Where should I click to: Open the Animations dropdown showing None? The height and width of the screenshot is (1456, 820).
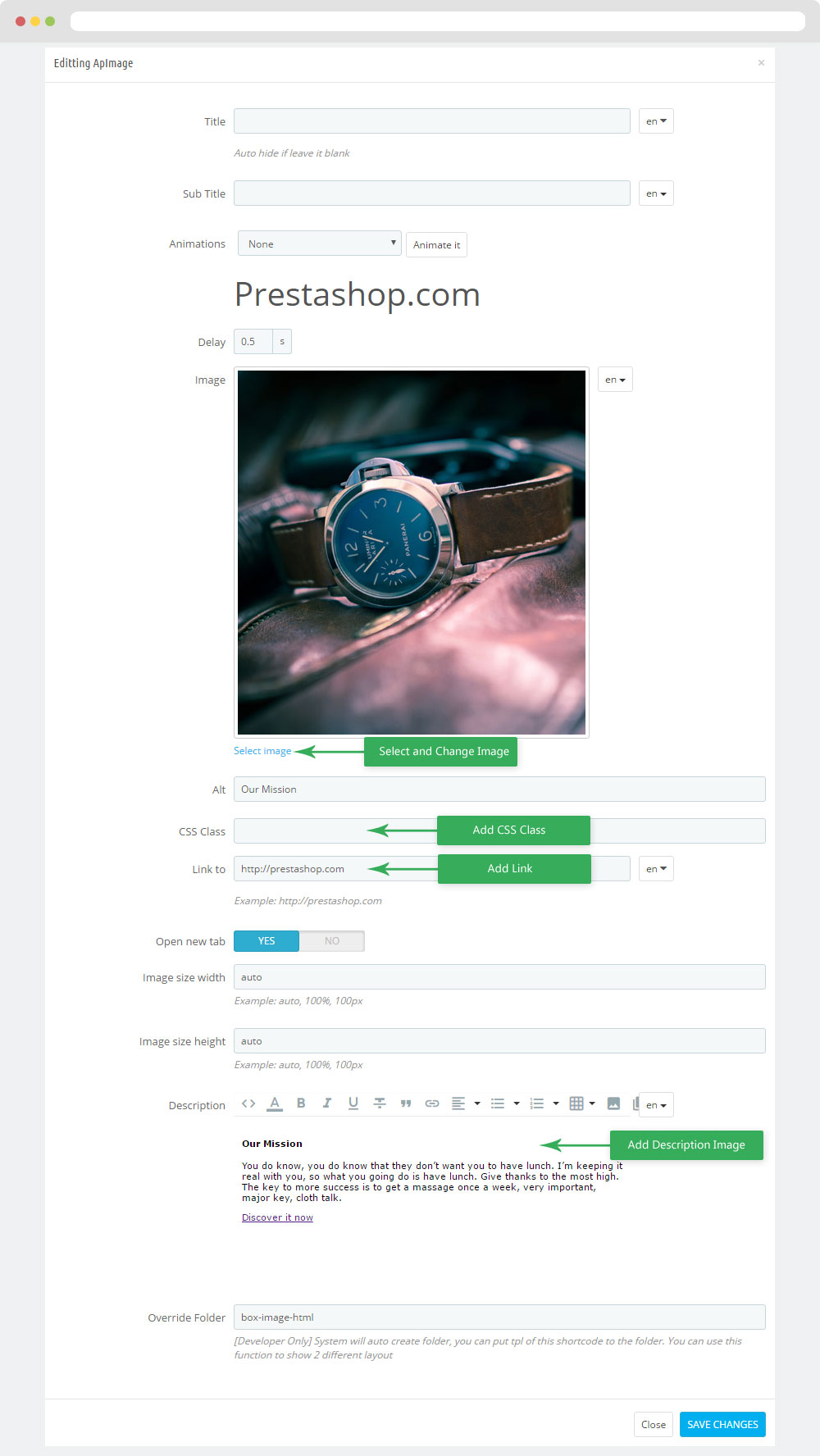(x=319, y=243)
